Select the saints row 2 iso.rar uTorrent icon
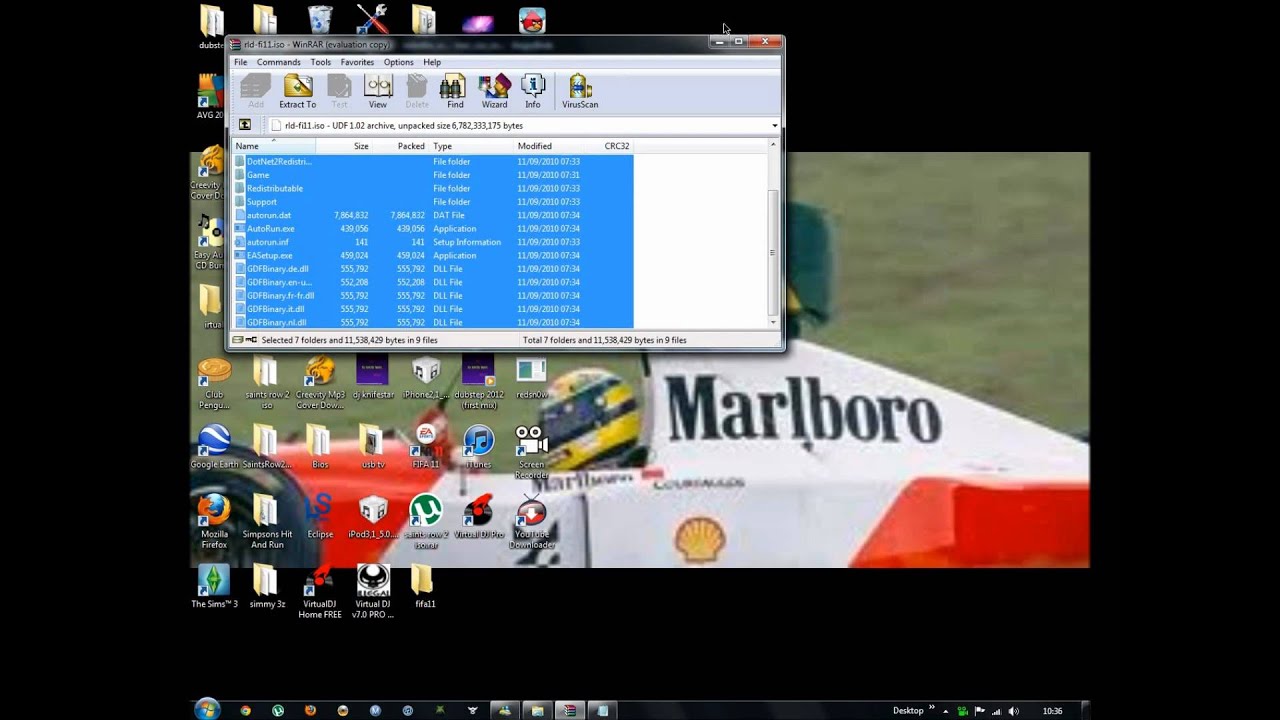Screen dimensions: 1280x720 point(426,521)
